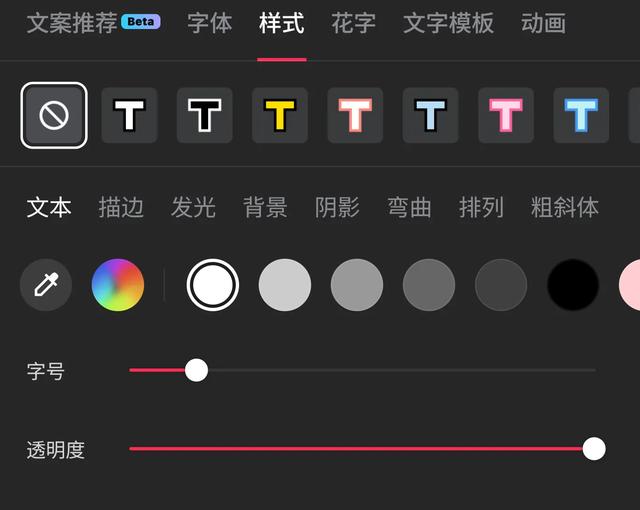The height and width of the screenshot is (510, 640).
Task: Switch to the 动画 tab
Action: click(543, 23)
